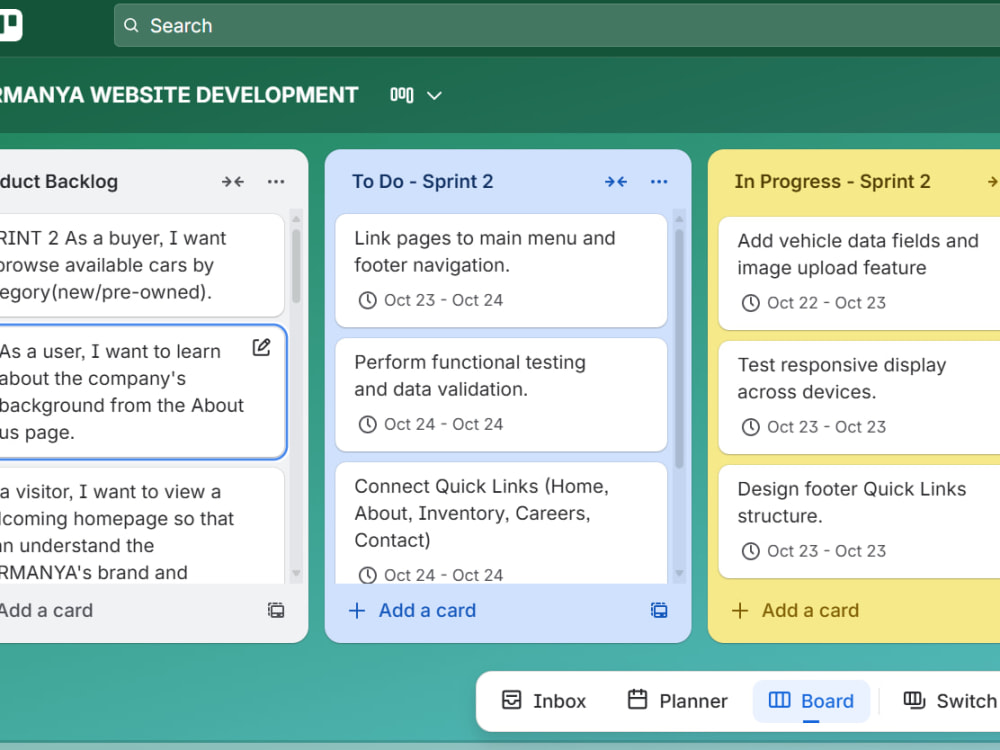Edit the About us page card with pencil icon
This screenshot has width=1000, height=750.
[261, 348]
